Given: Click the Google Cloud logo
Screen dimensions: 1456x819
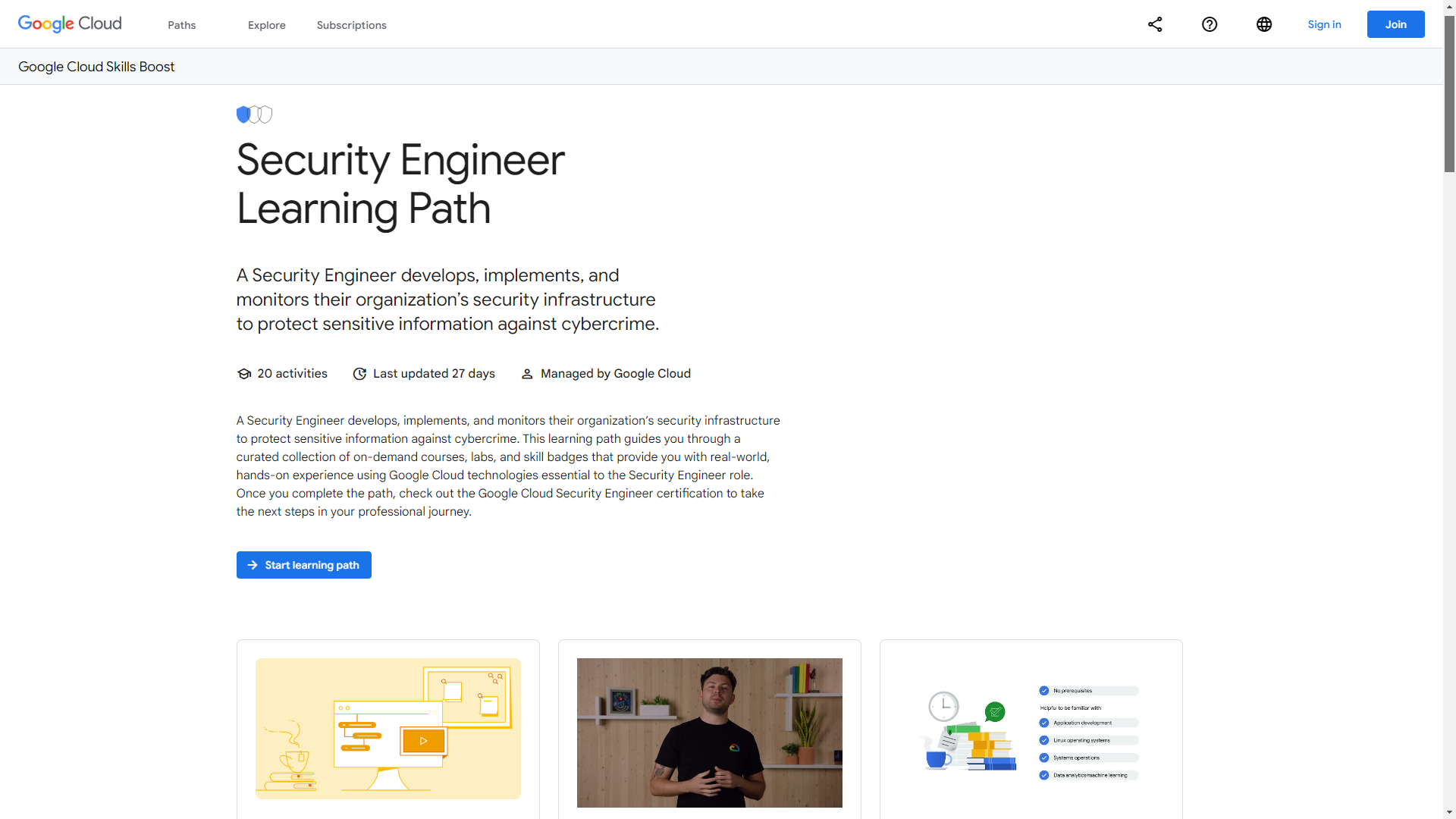Looking at the screenshot, I should [x=70, y=24].
